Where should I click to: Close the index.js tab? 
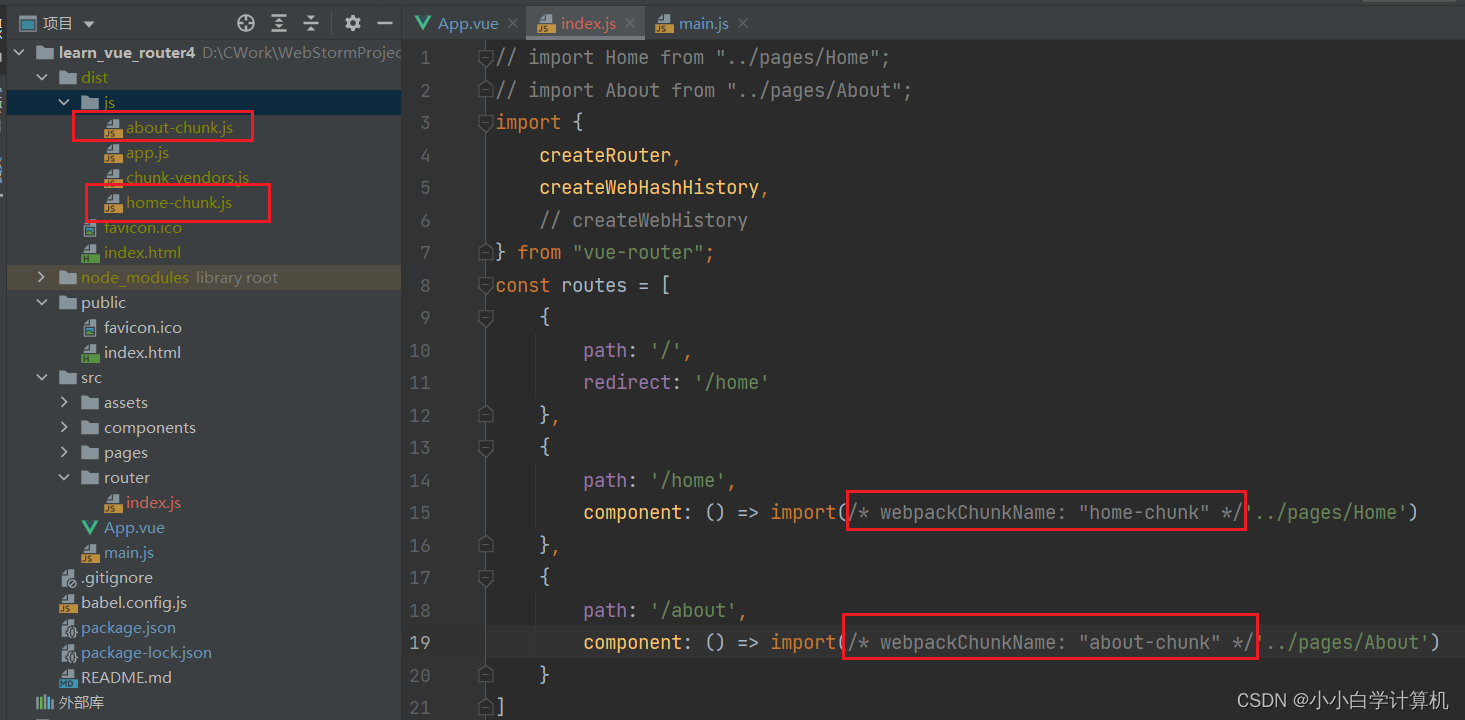pyautogui.click(x=632, y=23)
